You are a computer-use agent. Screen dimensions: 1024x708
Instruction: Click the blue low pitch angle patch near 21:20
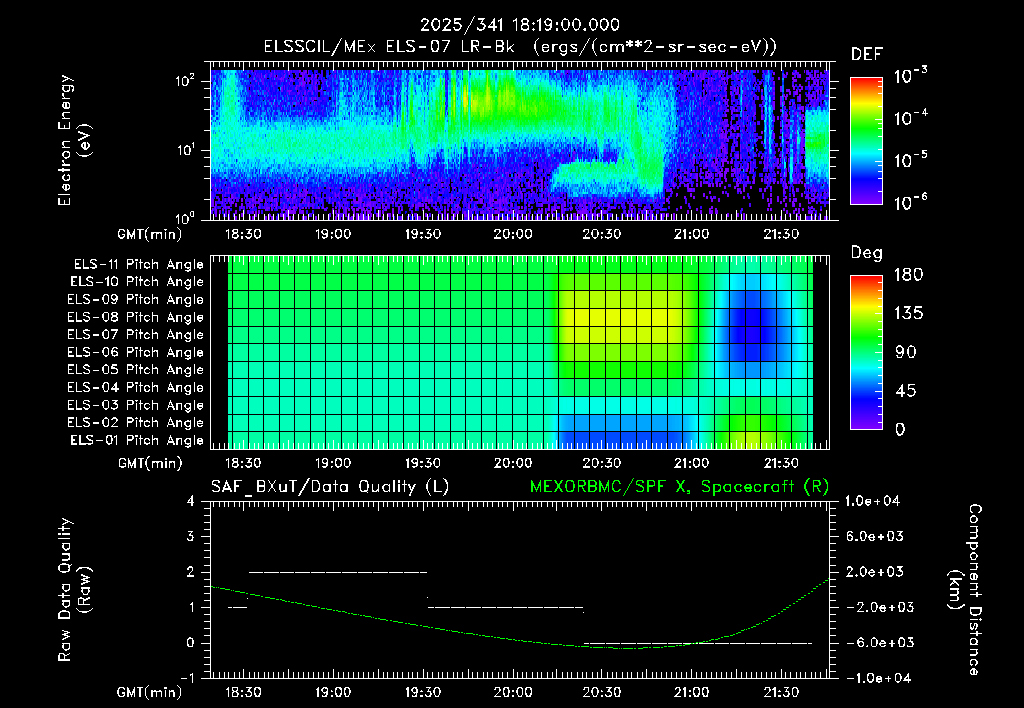[x=750, y=325]
